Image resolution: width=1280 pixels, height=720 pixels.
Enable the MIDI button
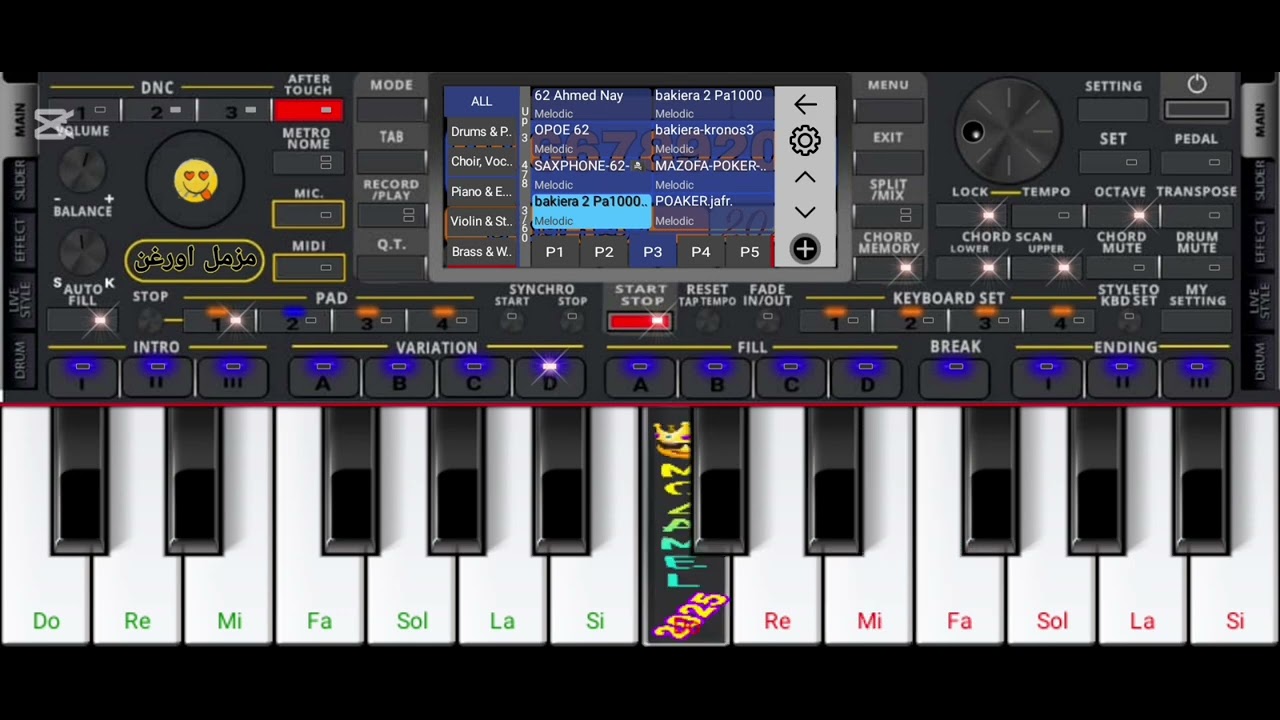click(308, 267)
